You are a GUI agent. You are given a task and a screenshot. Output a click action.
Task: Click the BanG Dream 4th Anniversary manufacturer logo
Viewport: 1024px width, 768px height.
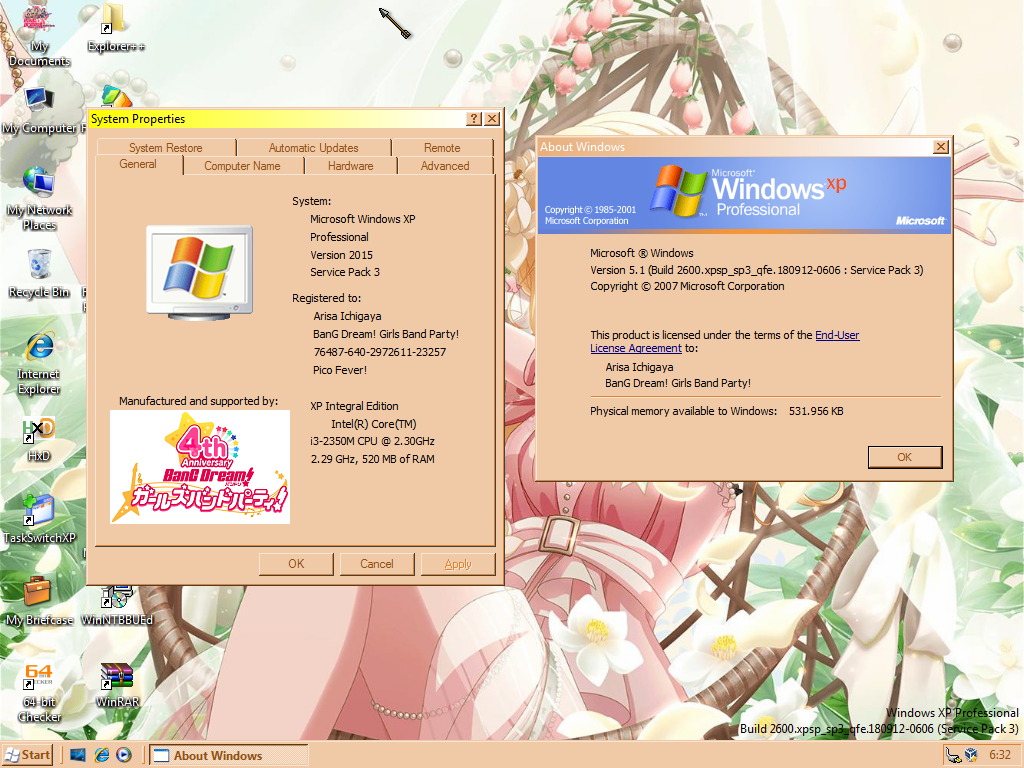(x=200, y=466)
